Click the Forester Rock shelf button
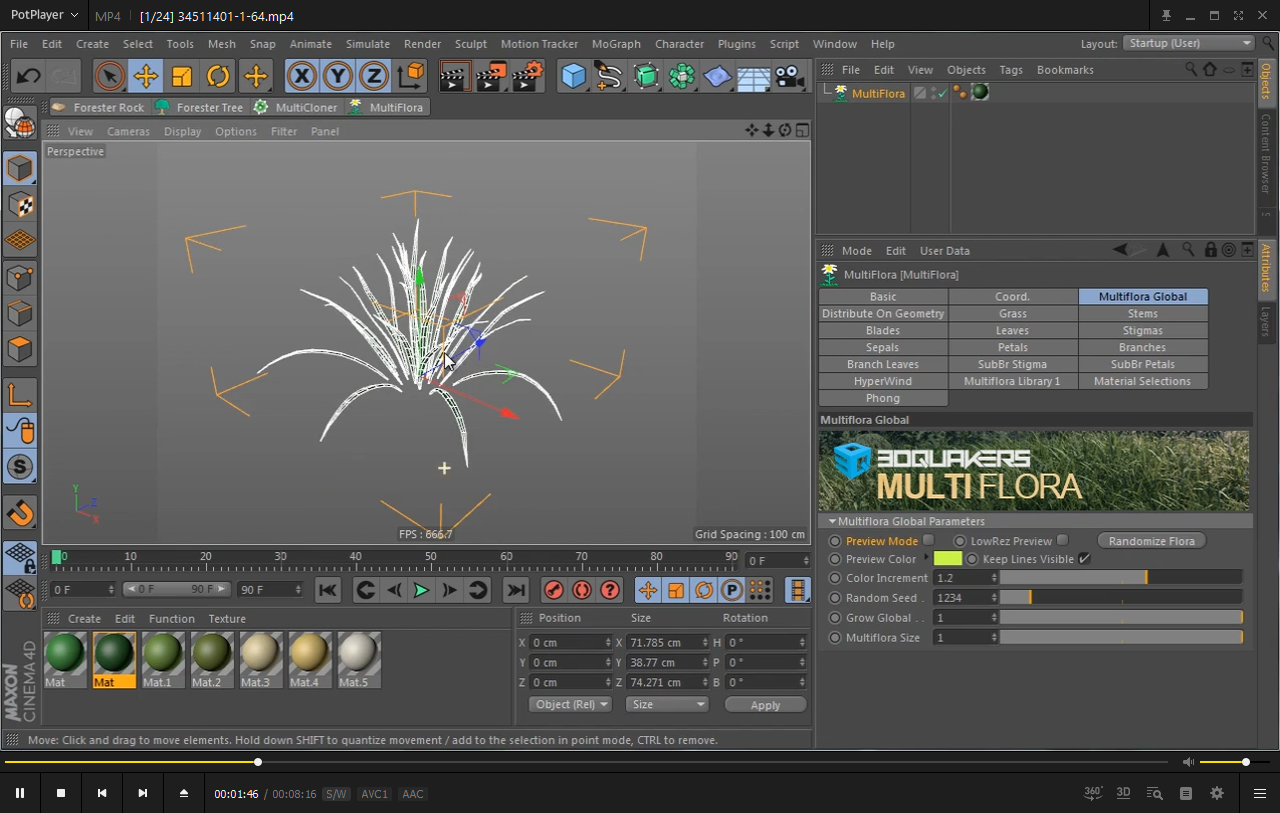Image resolution: width=1280 pixels, height=813 pixels. coord(98,107)
